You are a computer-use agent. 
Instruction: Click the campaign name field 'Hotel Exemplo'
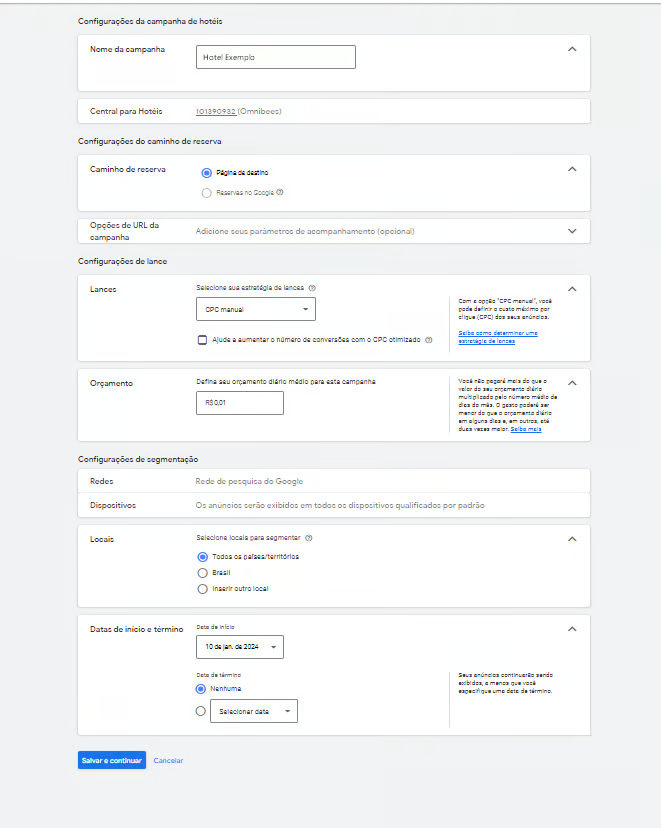pos(276,57)
